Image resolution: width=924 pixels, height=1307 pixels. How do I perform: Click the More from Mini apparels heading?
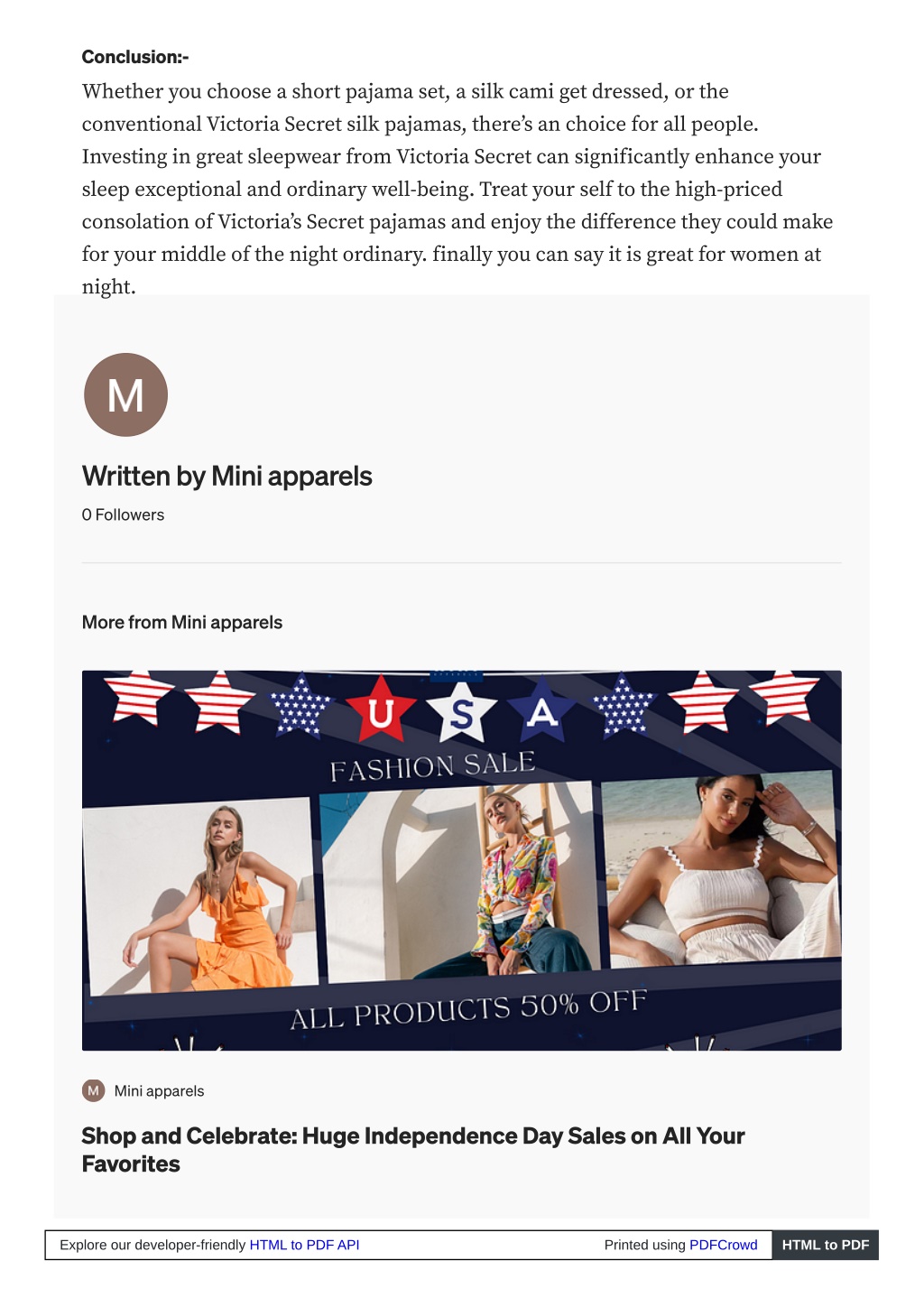pos(181,622)
